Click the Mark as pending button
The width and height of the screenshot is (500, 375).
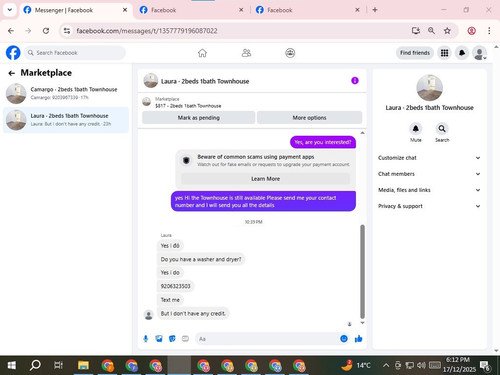[199, 118]
